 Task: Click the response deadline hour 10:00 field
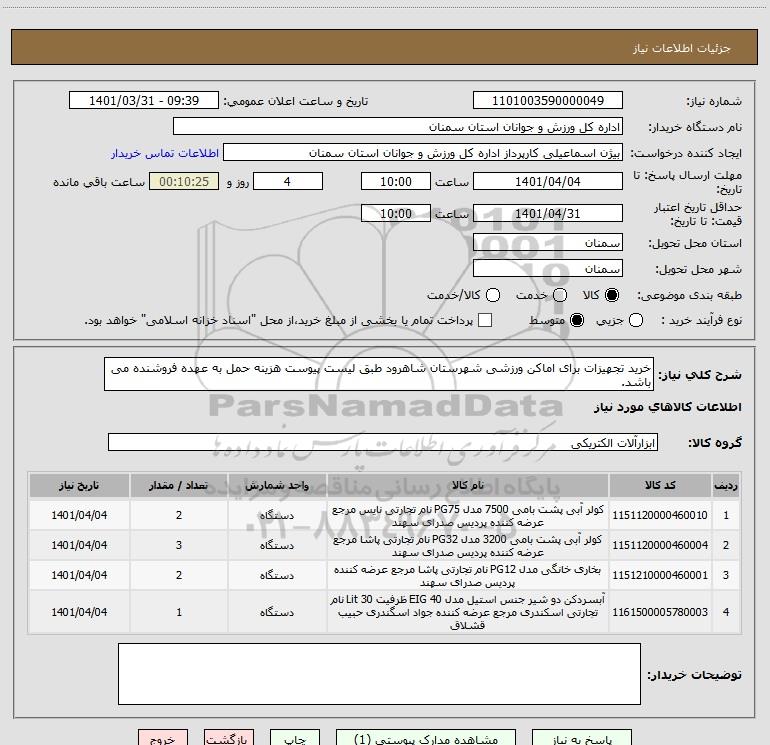(x=396, y=182)
